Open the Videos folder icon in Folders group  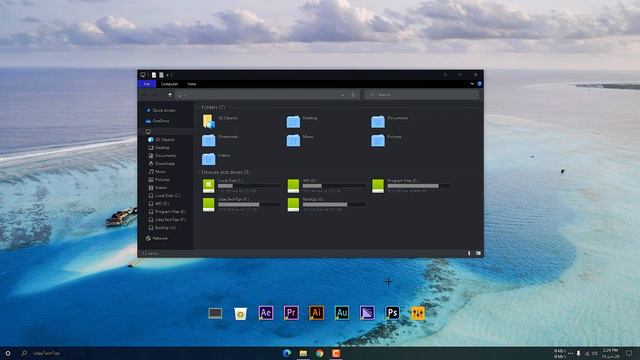point(209,159)
